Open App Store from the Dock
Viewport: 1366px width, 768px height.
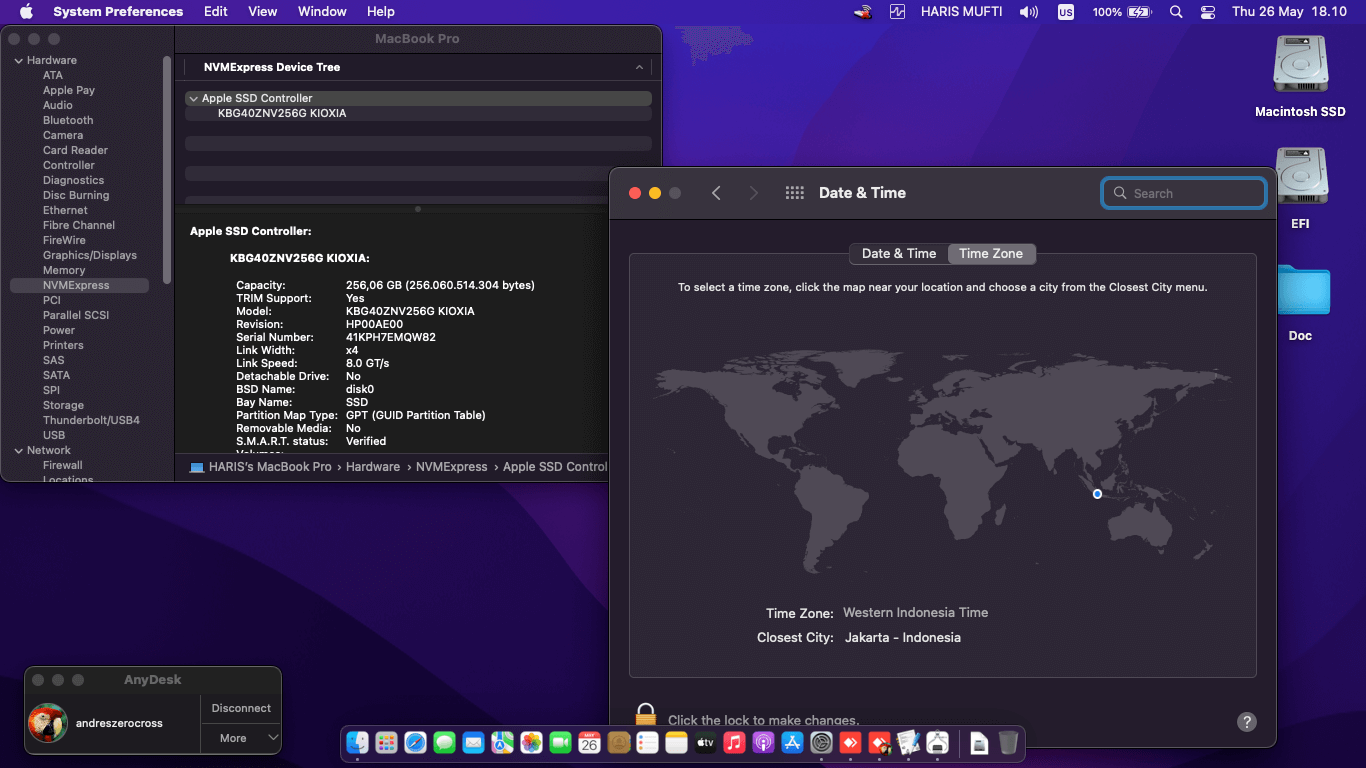(792, 743)
